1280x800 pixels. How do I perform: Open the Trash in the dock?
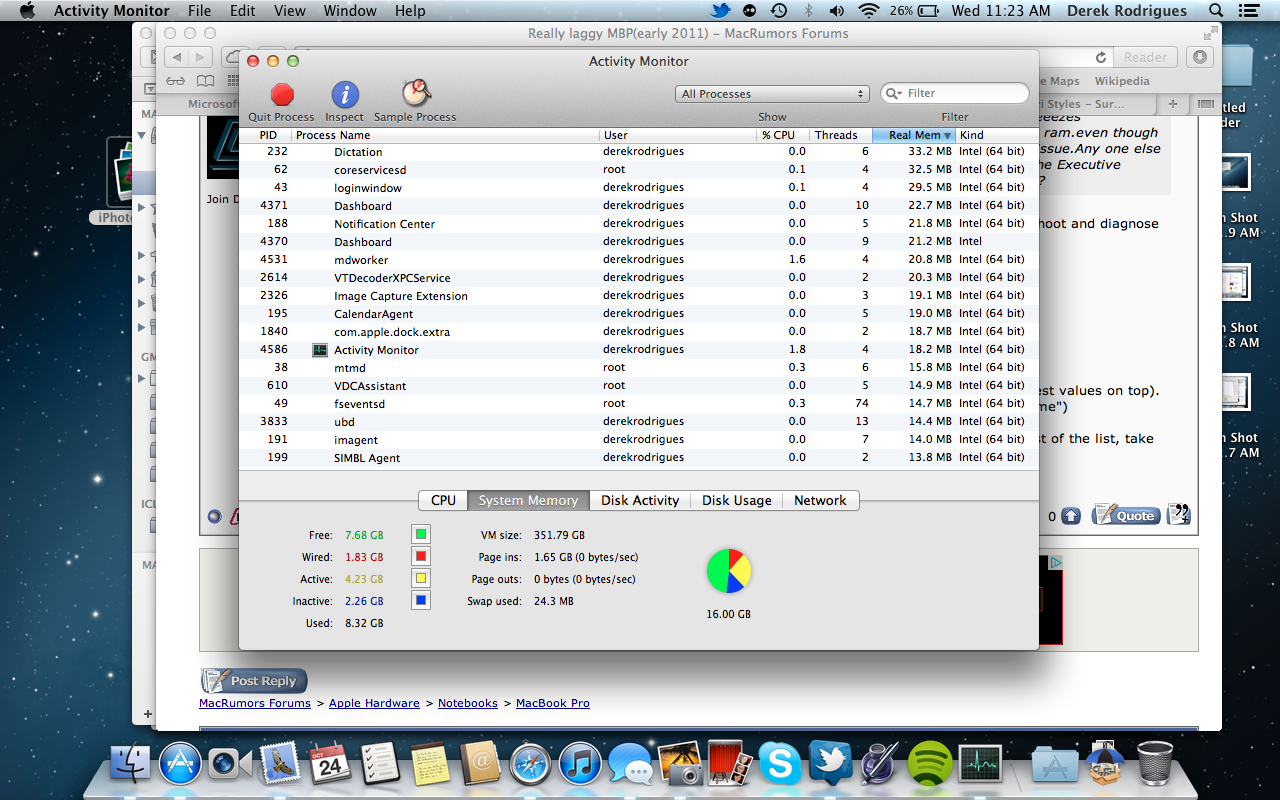pos(1155,765)
